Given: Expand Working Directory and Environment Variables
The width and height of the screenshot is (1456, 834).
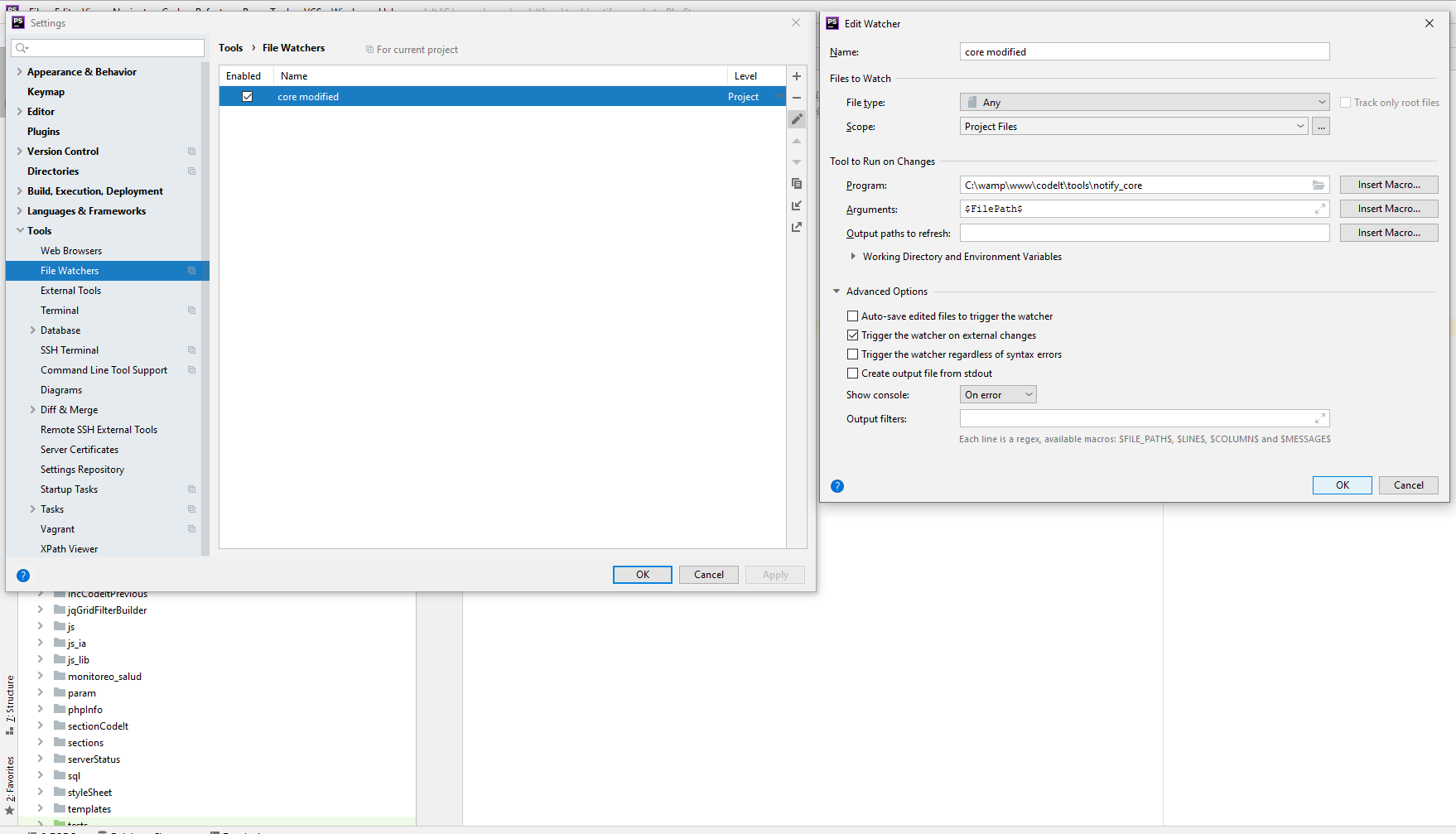Looking at the screenshot, I should (853, 257).
